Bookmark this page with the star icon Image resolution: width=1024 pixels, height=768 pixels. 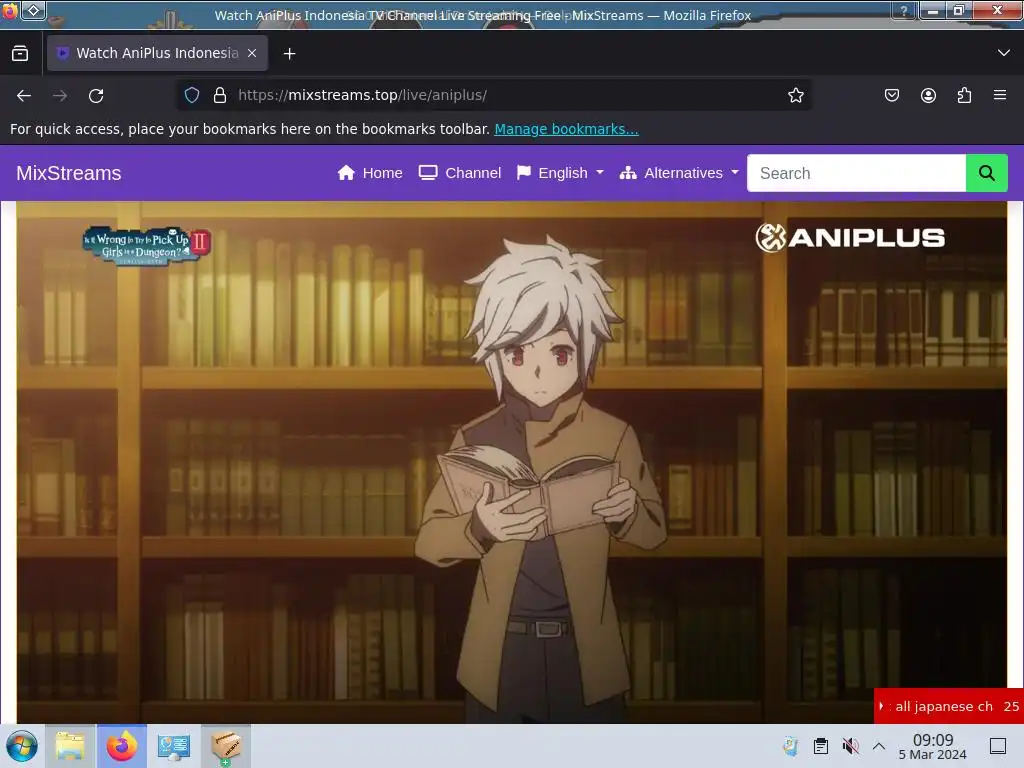tap(795, 95)
